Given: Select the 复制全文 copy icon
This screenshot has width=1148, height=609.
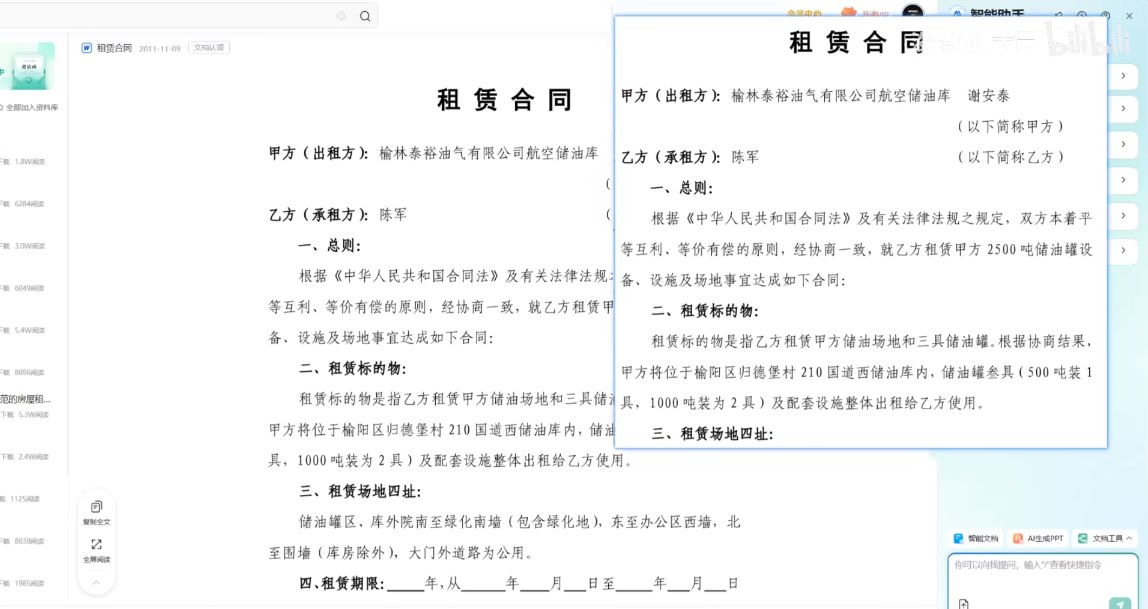Looking at the screenshot, I should click(96, 505).
